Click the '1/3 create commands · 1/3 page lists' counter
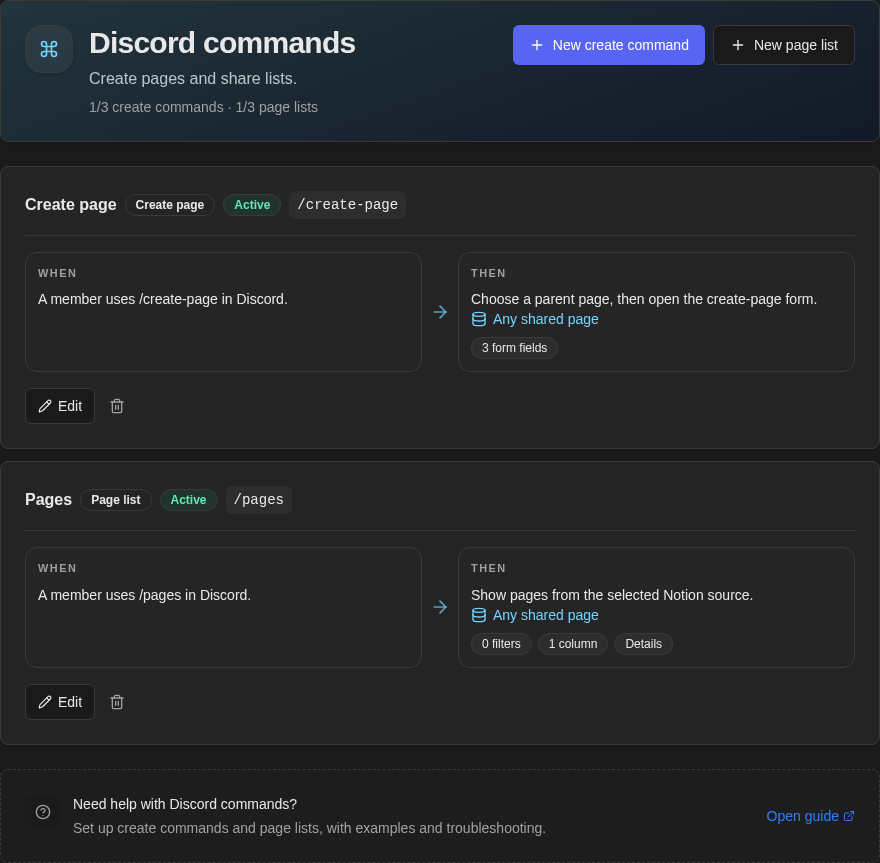Image resolution: width=880 pixels, height=863 pixels. tap(203, 107)
